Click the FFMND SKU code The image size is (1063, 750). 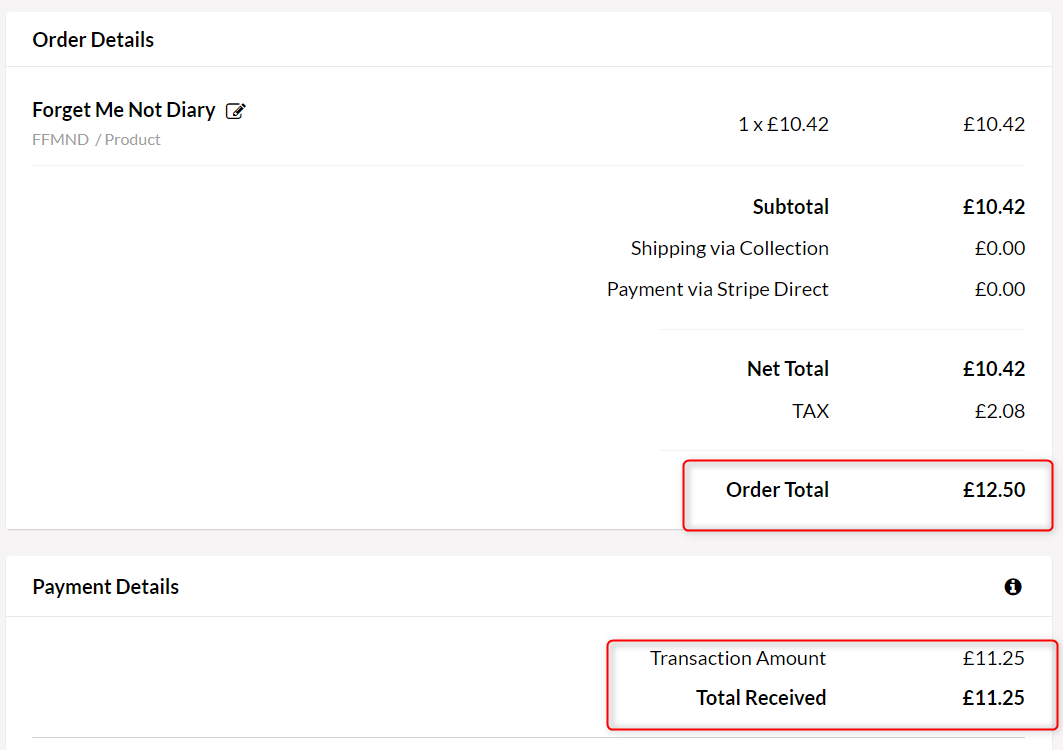coord(60,140)
